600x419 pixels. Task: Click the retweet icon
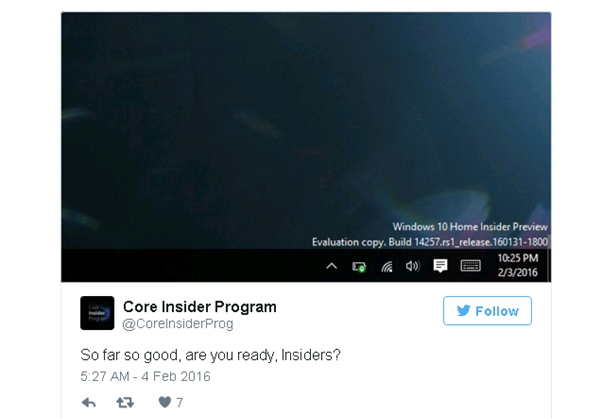[125, 403]
